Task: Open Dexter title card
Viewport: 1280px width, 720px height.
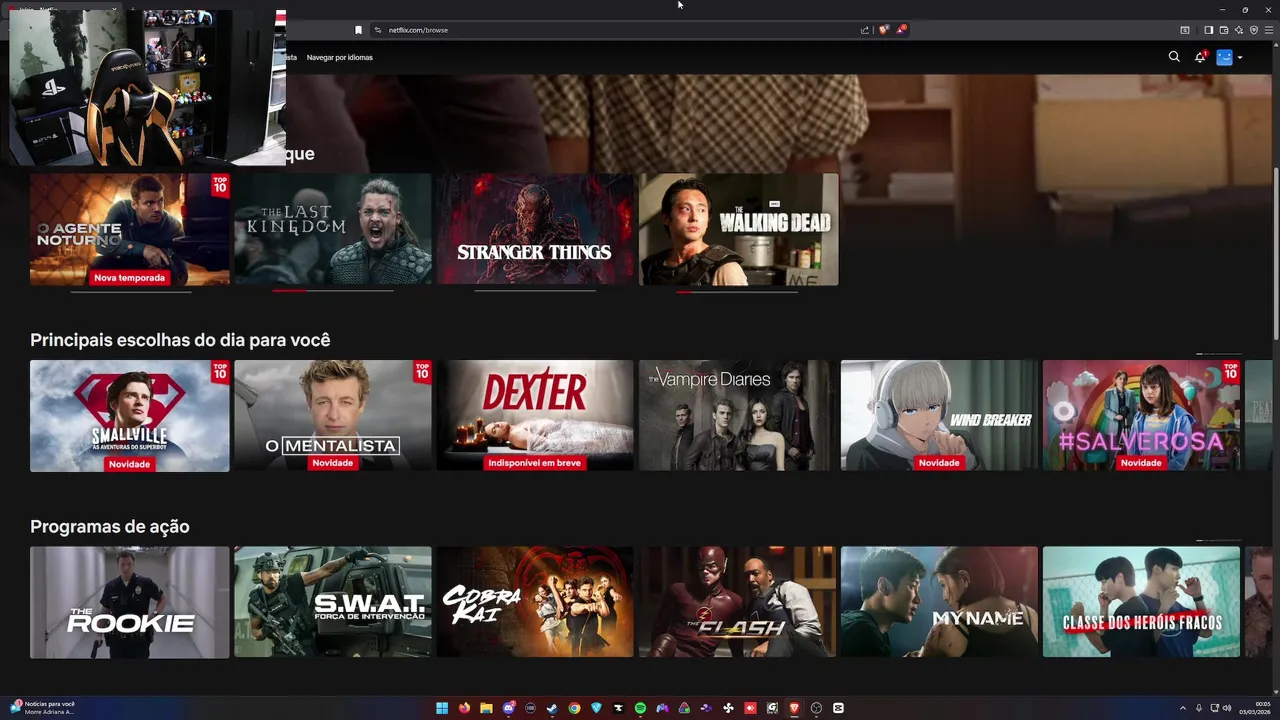Action: tap(535, 415)
